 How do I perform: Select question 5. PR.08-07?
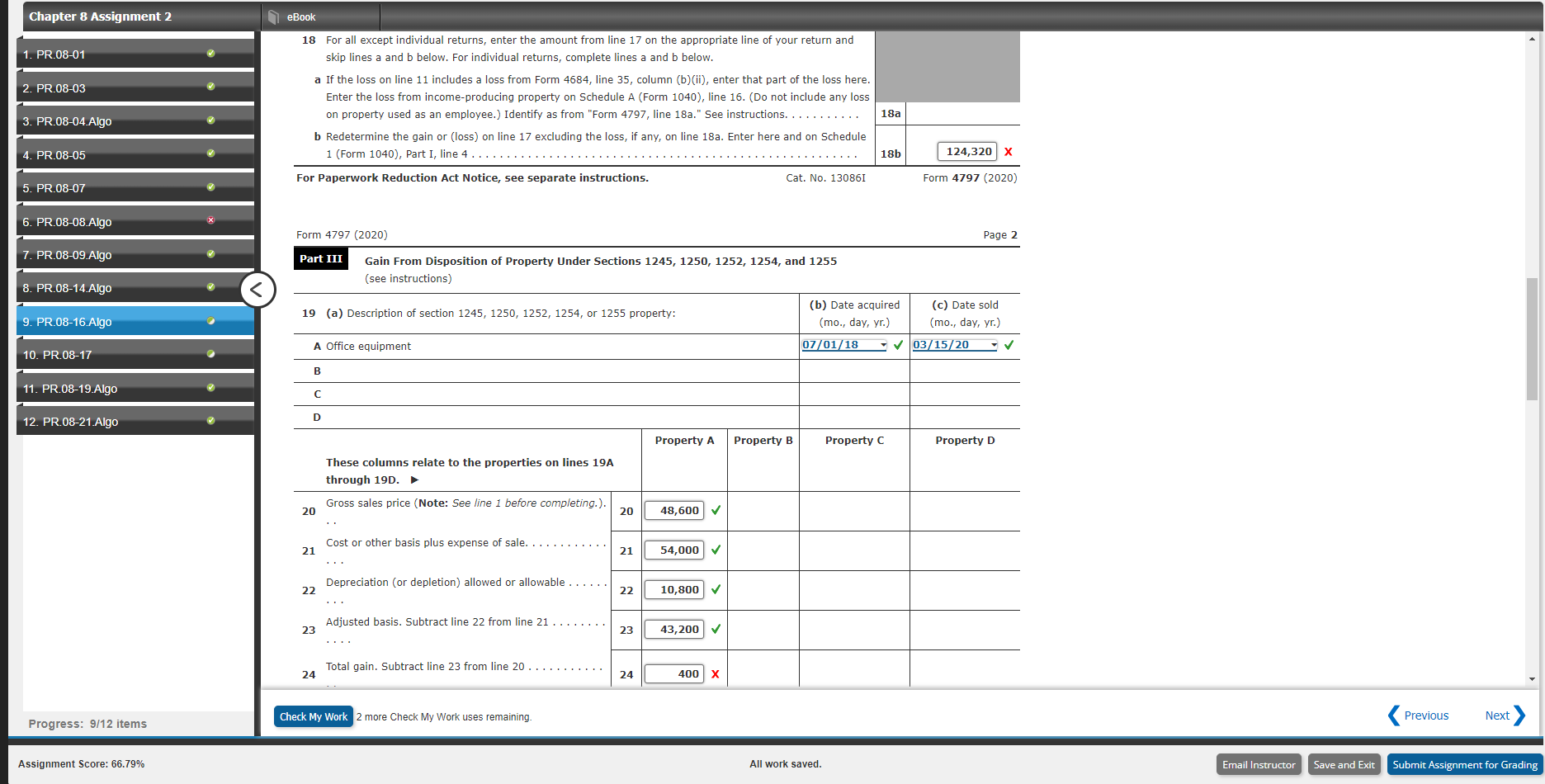coord(135,188)
